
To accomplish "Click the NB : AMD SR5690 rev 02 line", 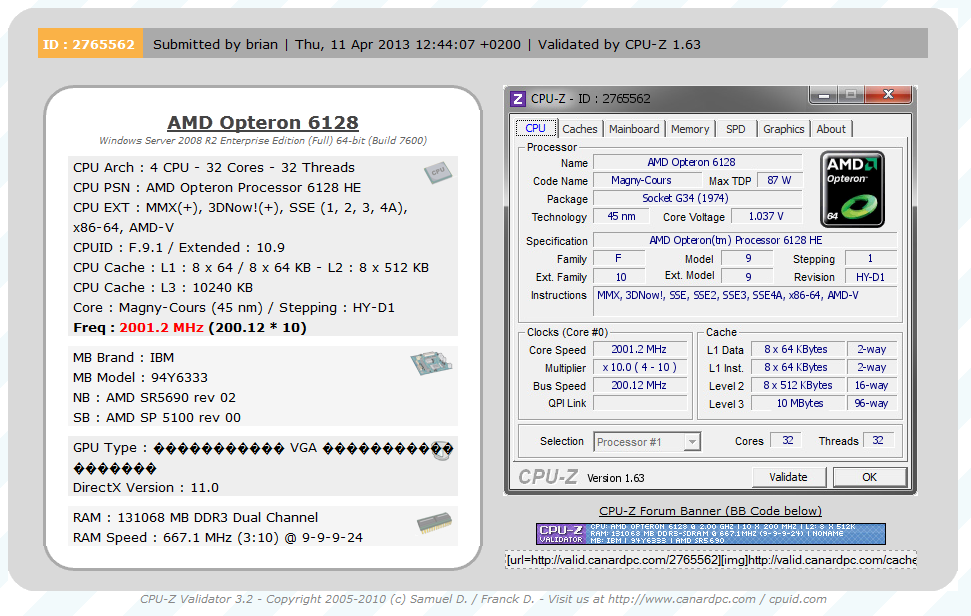I will tap(154, 397).
